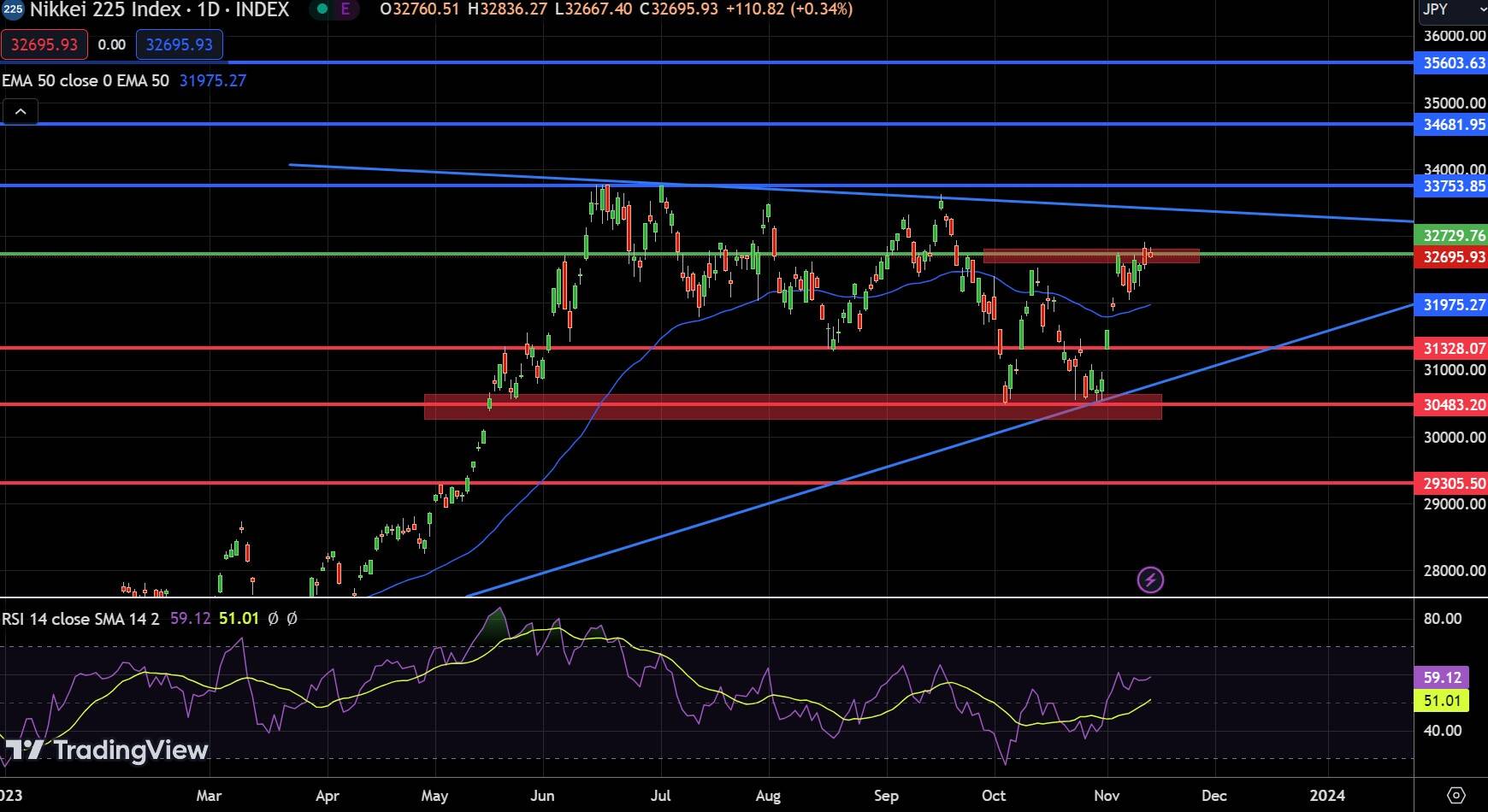Click the Mar label on time axis
Viewport: 1488px width, 812px height.
(209, 795)
